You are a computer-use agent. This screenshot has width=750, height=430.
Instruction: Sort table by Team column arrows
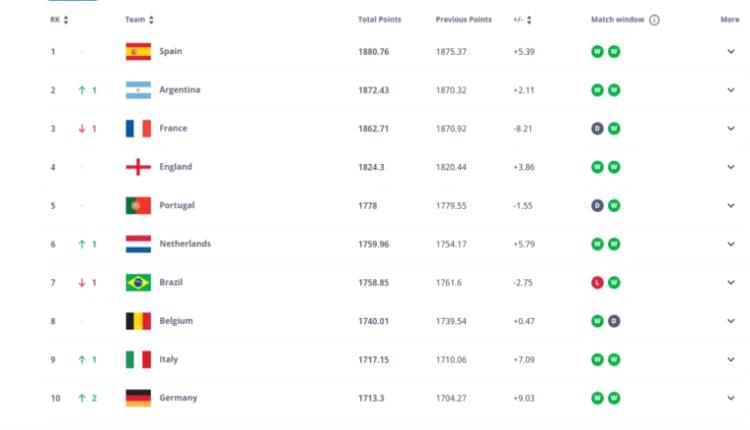tap(151, 20)
